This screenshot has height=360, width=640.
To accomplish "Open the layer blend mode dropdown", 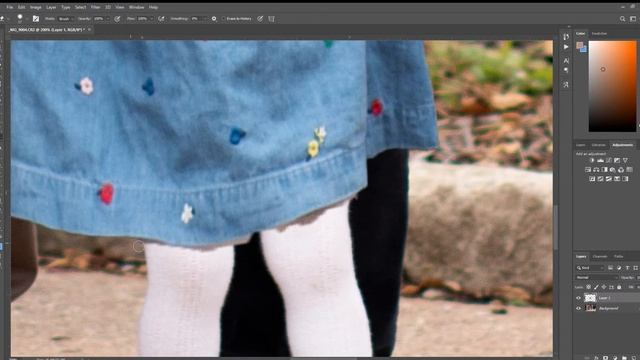I will tap(596, 278).
